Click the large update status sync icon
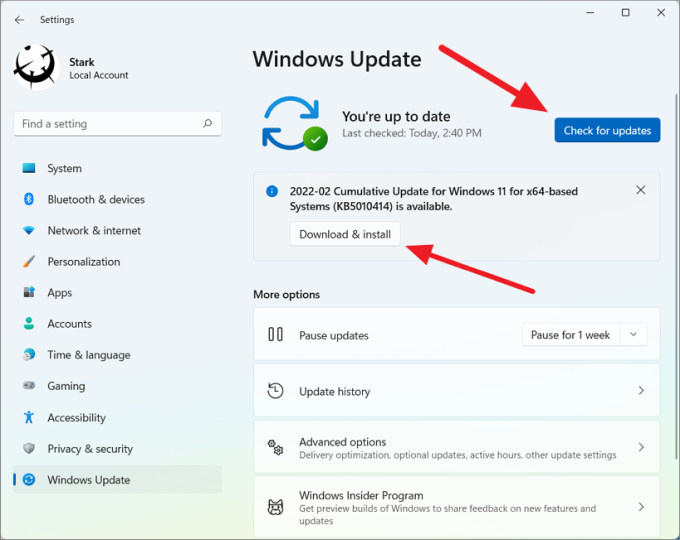Screen dimensions: 680x540 point(294,124)
